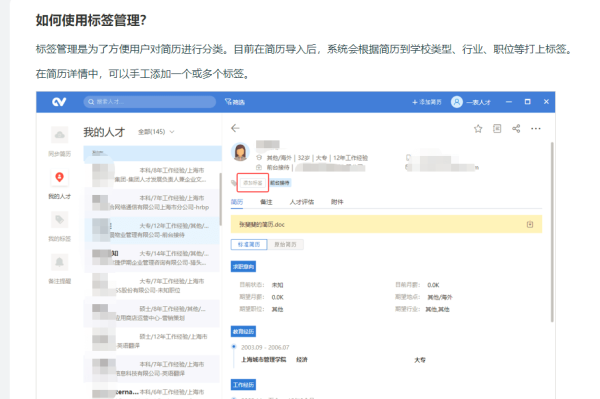Screen dimensions: 600x399
Task: Select candidate row 本科/8年工作经验/上海市
Action: (152, 175)
